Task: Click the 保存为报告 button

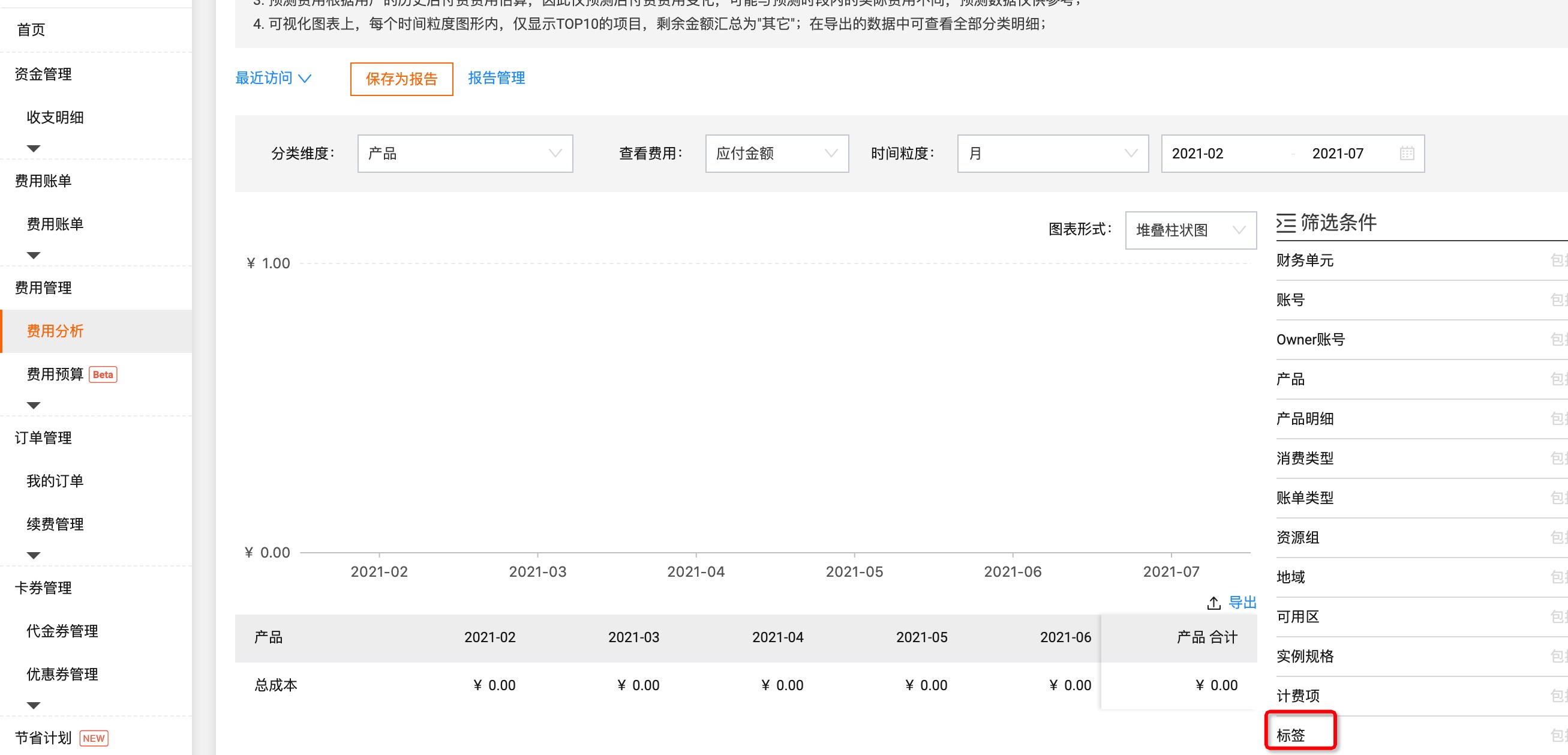Action: [401, 79]
